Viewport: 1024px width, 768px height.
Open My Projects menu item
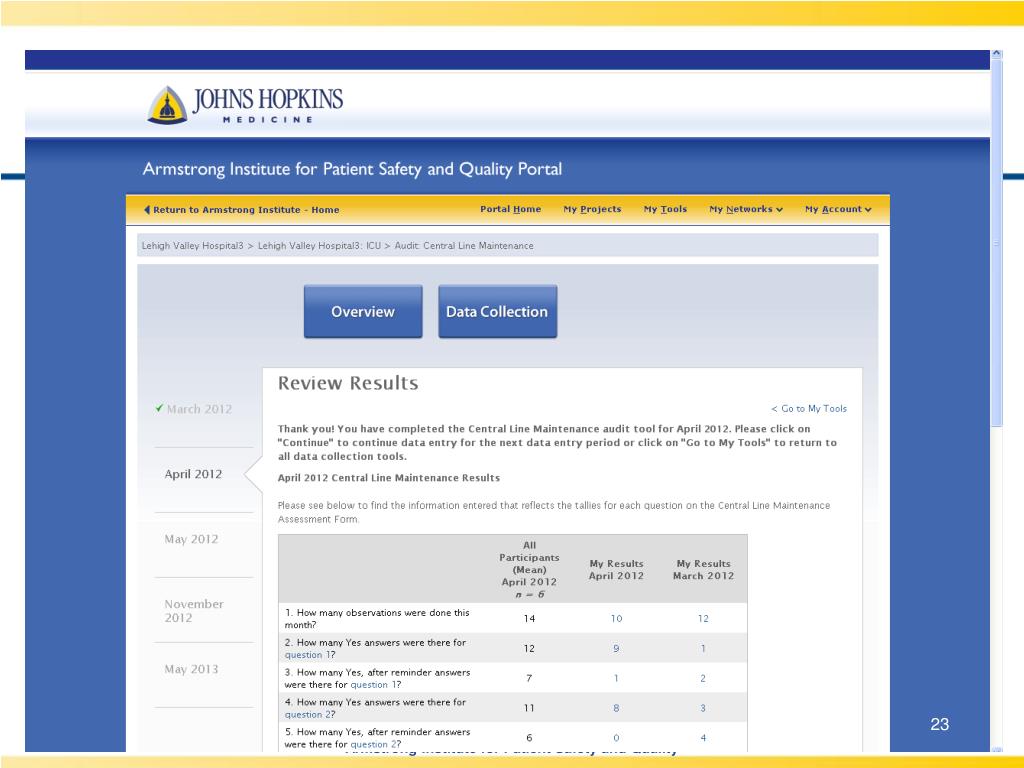click(592, 209)
